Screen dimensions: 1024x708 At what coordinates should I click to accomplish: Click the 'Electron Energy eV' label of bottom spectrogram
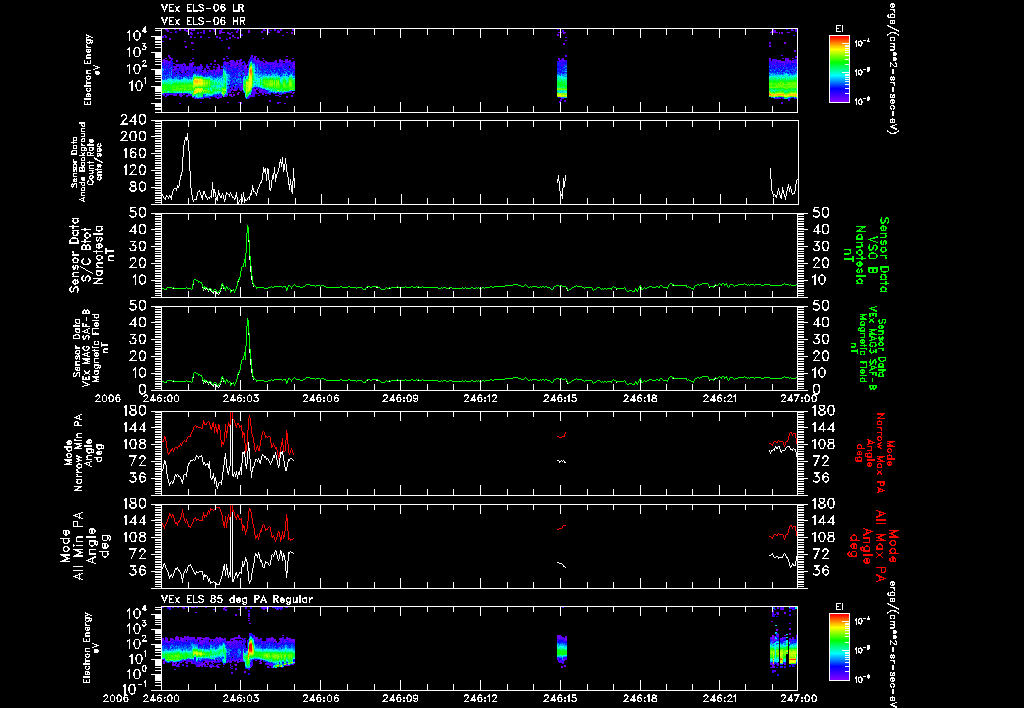pos(92,648)
